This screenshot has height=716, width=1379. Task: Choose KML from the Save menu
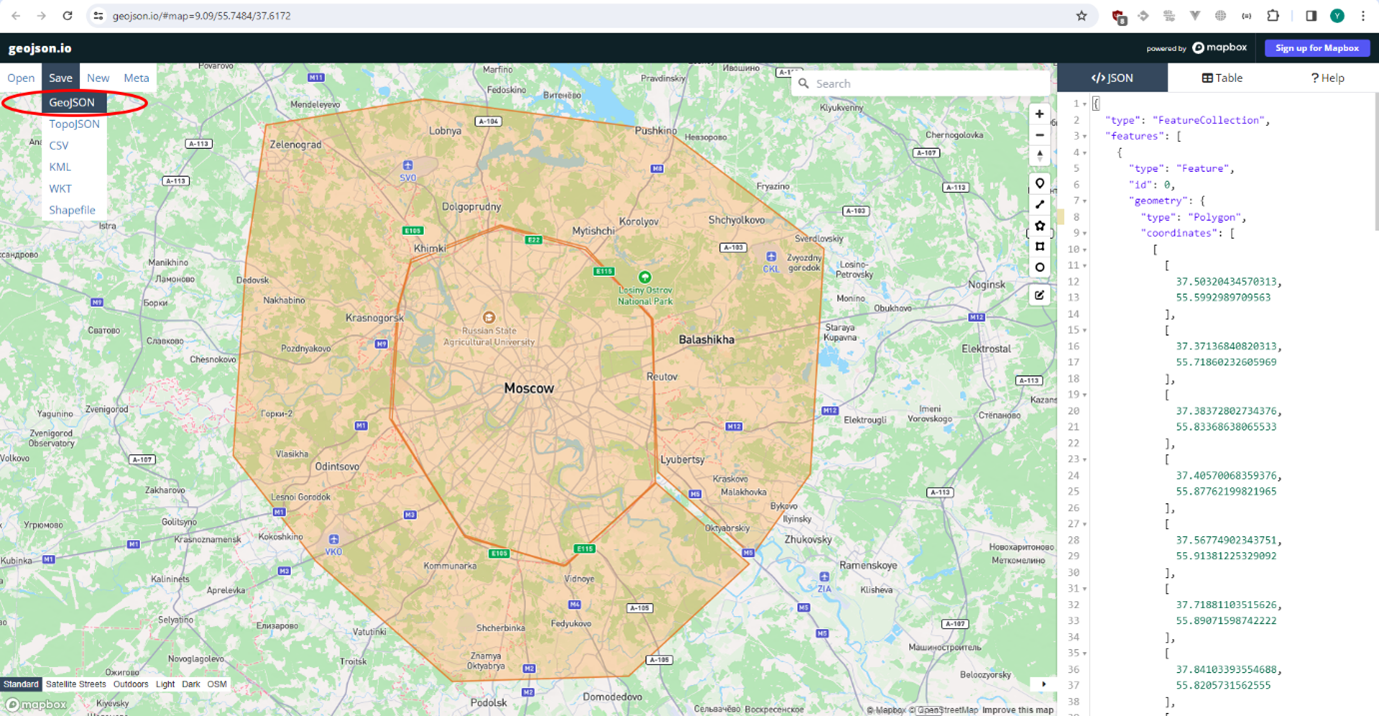pos(60,167)
